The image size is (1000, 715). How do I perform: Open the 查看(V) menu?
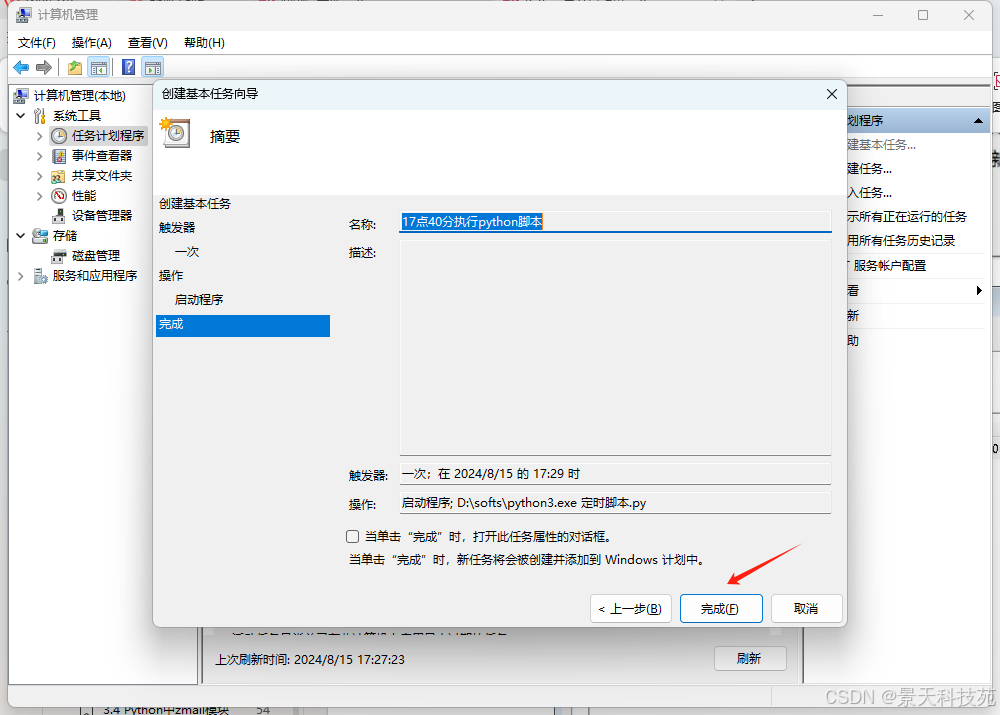[x=148, y=43]
